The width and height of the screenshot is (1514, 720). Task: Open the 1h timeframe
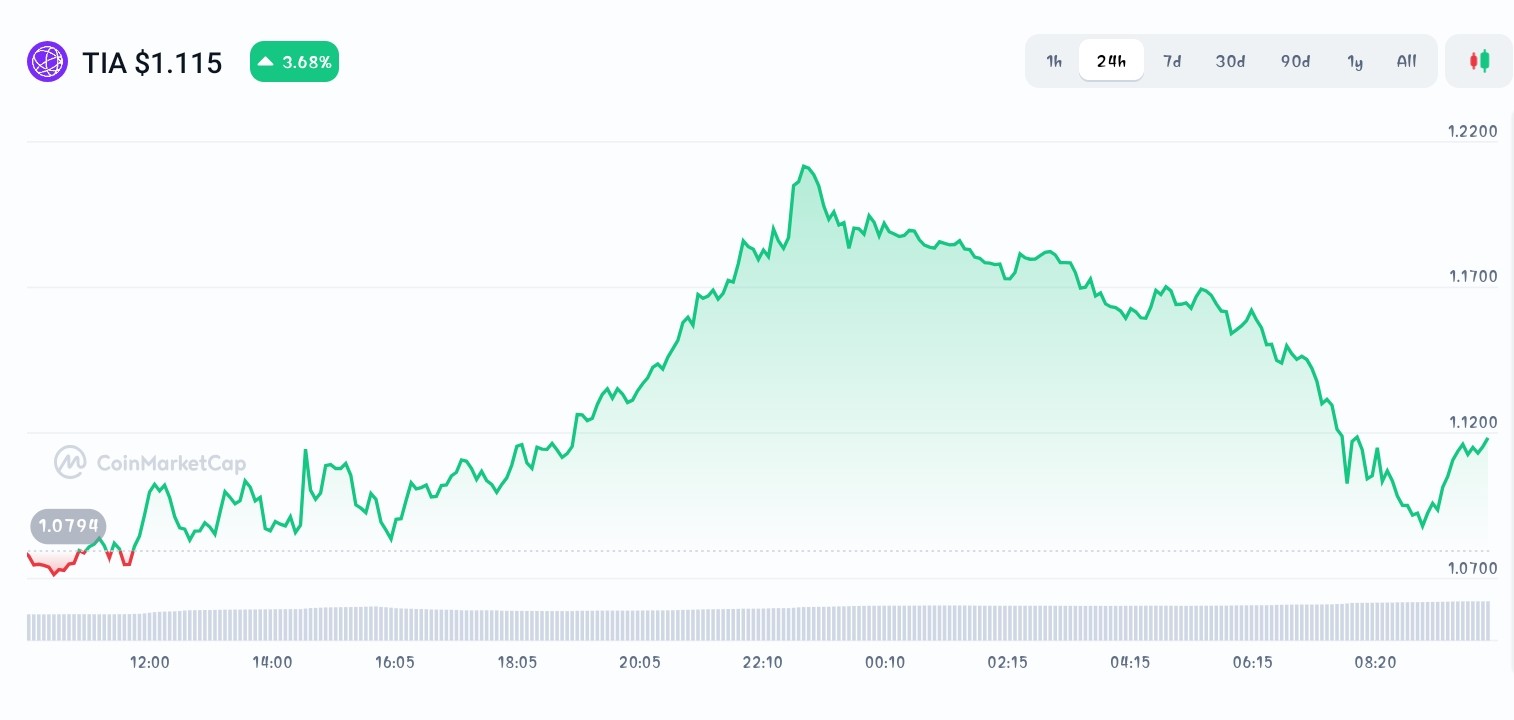click(x=1054, y=61)
